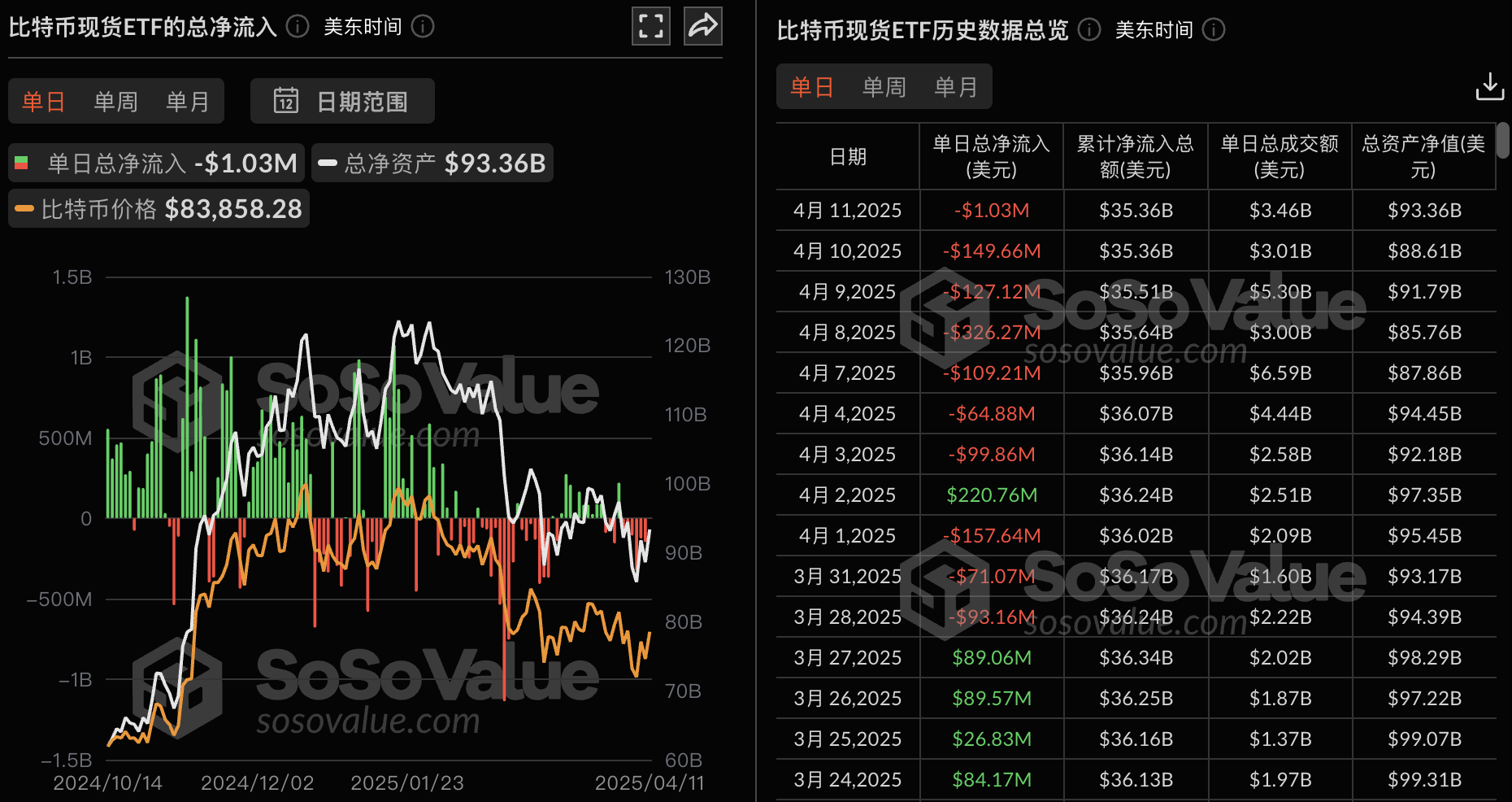Select the 3月 28,2025 date cell
Screen dimensions: 1512x802
(848, 617)
